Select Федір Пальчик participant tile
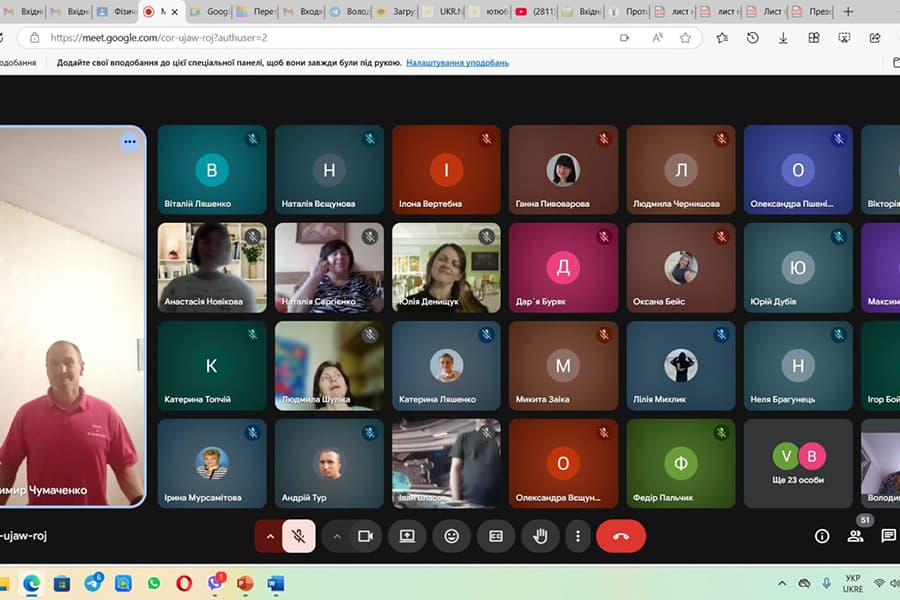Screen dimensions: 900x600 pos(681,463)
